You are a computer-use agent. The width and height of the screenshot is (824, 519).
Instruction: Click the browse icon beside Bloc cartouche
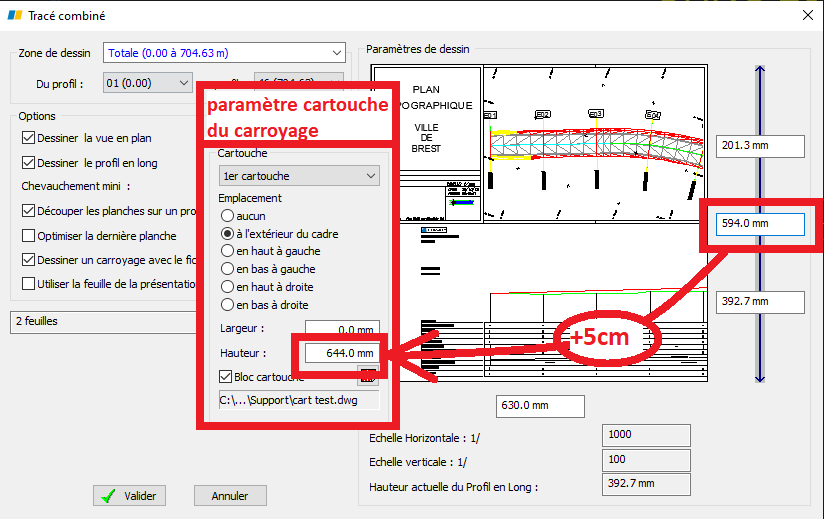point(368,376)
